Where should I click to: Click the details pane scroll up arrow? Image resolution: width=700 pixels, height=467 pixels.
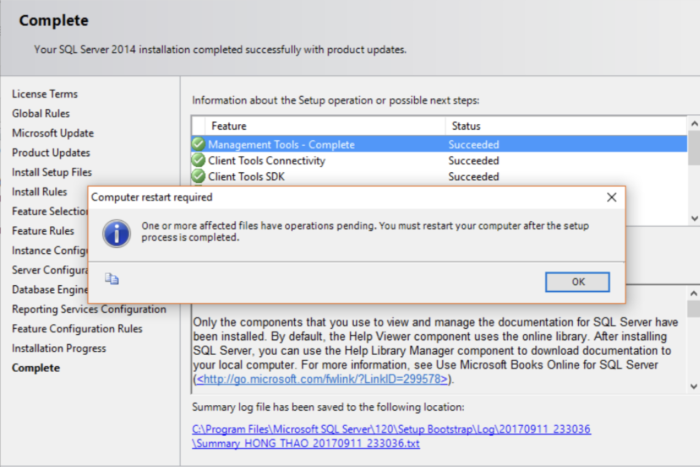point(693,293)
